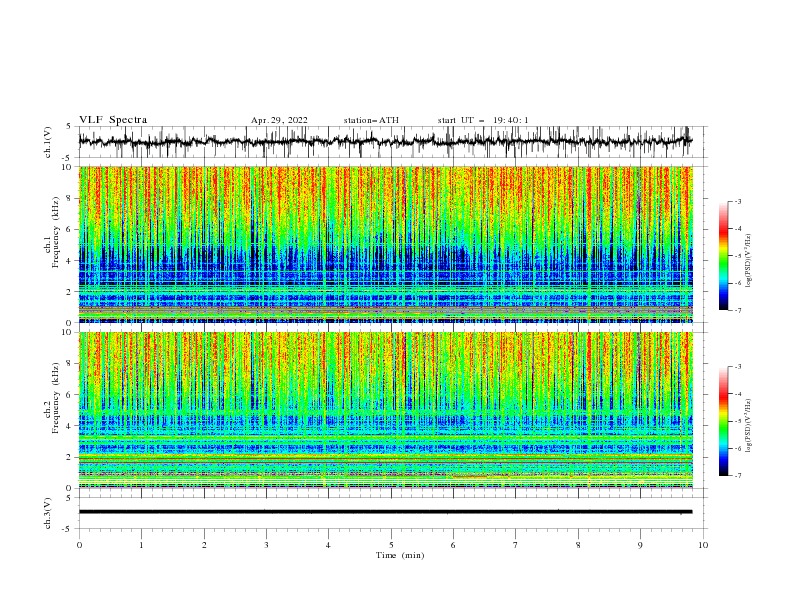Viewport: 792px width, 612px height.
Task: Click the ch.1 colorbar "log(PSD)(V²/Hz)" label
Action: pos(748,261)
